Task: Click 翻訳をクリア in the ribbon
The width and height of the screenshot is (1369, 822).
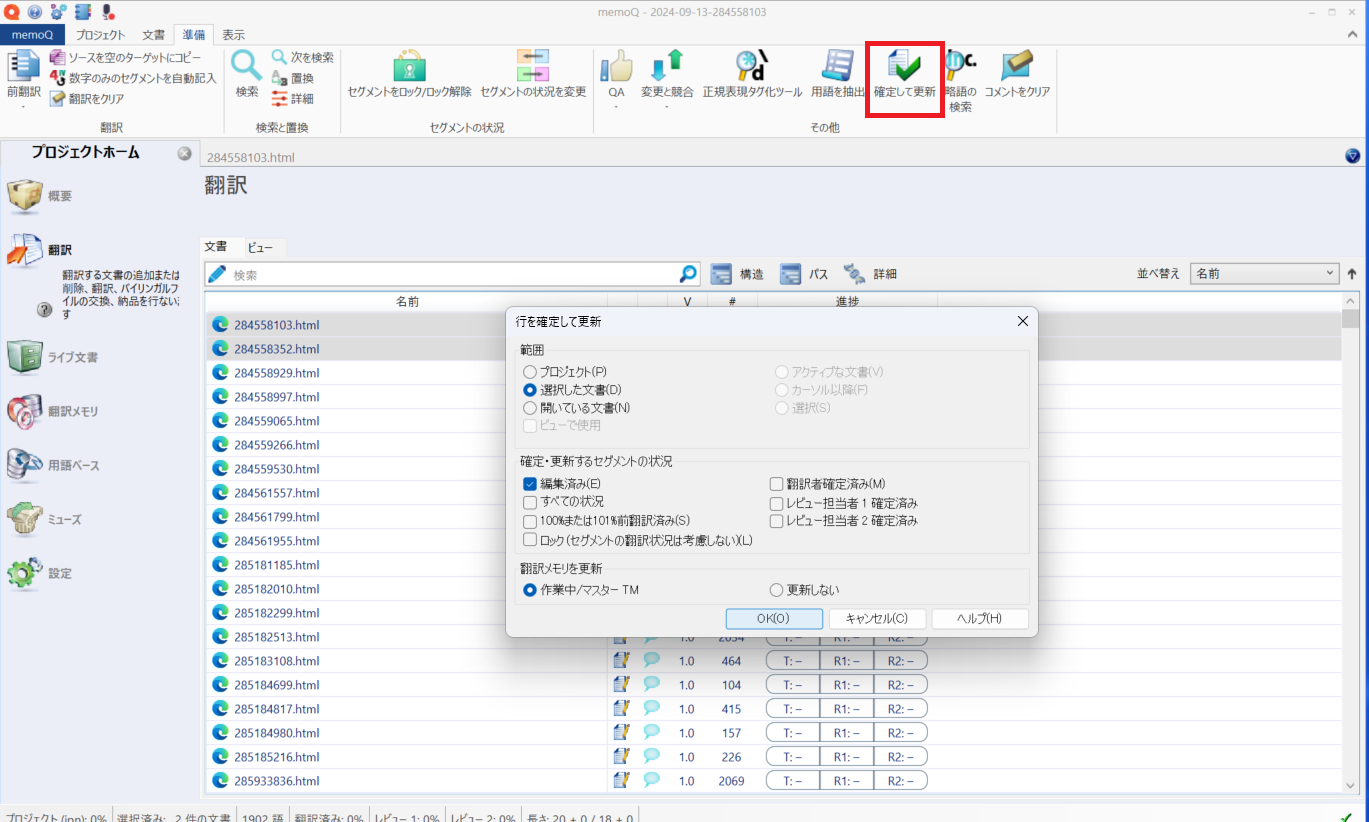Action: [87, 98]
